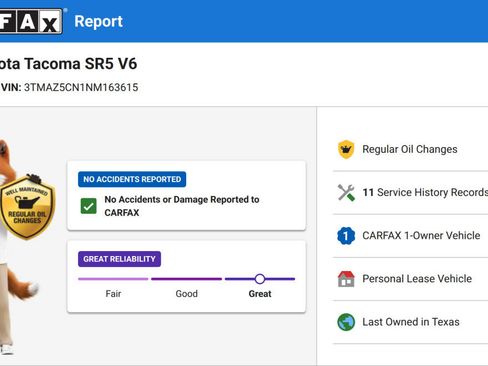This screenshot has height=366, width=488.
Task: Select the NO ACCIDENTS REPORTED blue badge
Action: (x=132, y=179)
